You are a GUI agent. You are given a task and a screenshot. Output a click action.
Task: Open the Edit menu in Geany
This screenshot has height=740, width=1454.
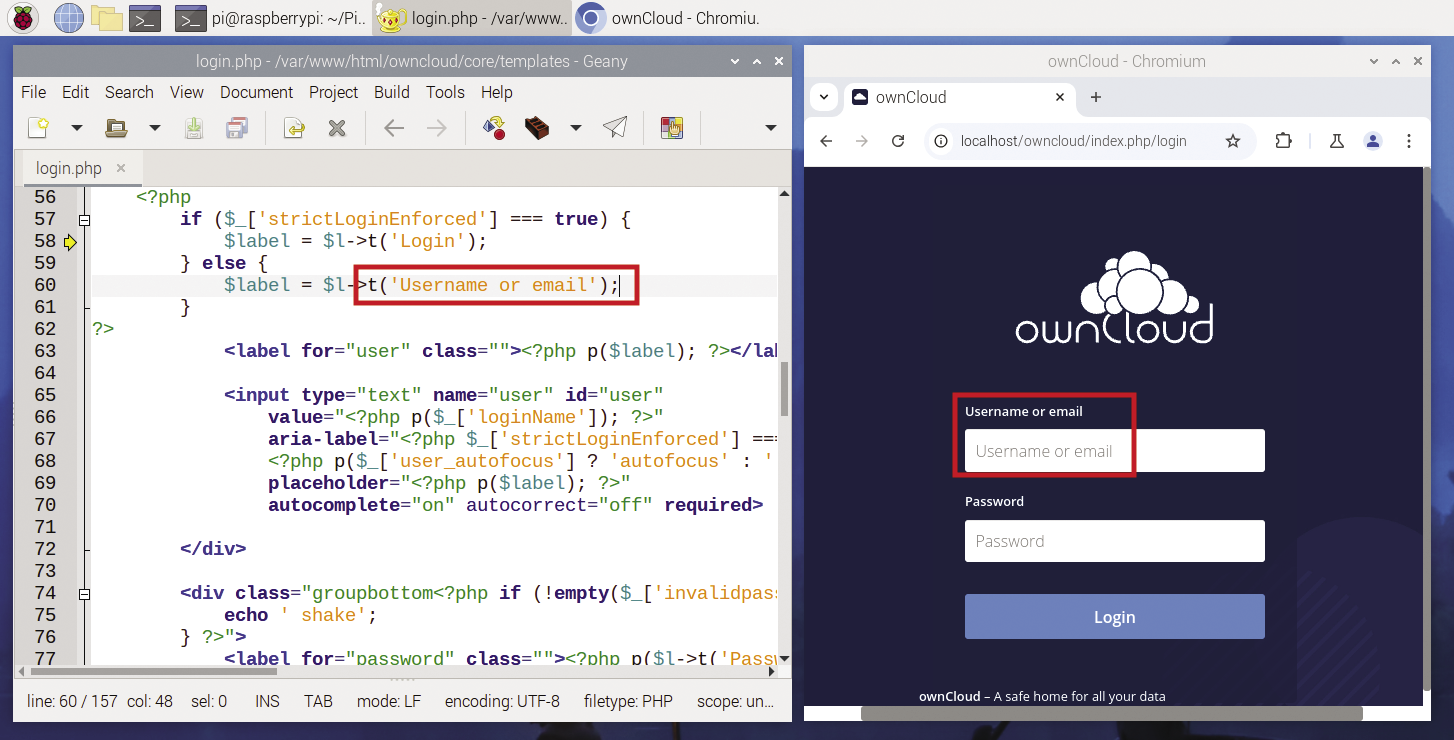75,92
